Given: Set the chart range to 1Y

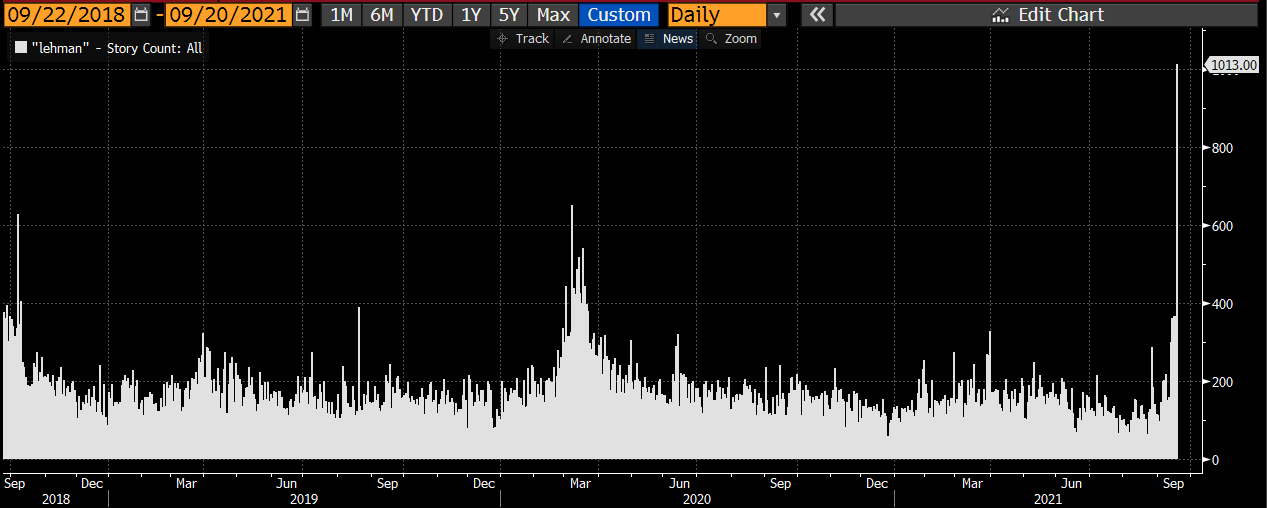Looking at the screenshot, I should (471, 15).
